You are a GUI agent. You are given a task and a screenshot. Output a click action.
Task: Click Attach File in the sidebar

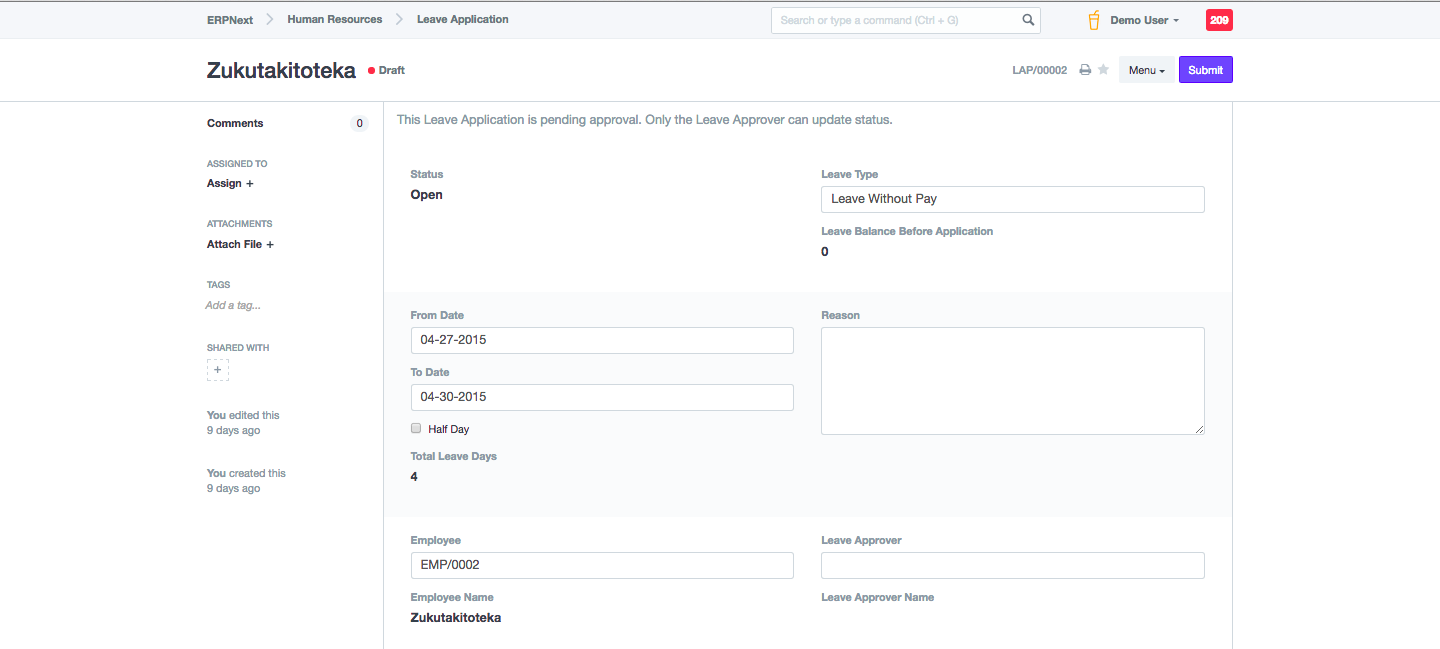(240, 244)
